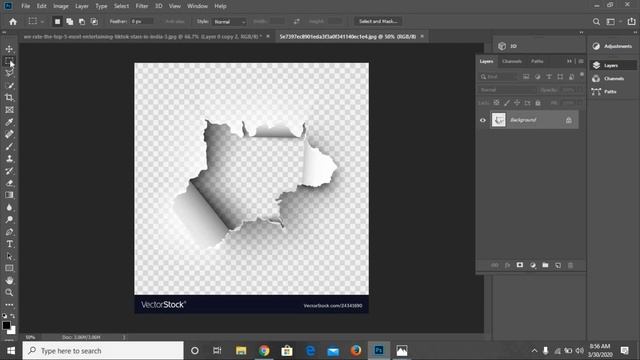
Task: Open the 3D panel button
Action: (x=509, y=46)
